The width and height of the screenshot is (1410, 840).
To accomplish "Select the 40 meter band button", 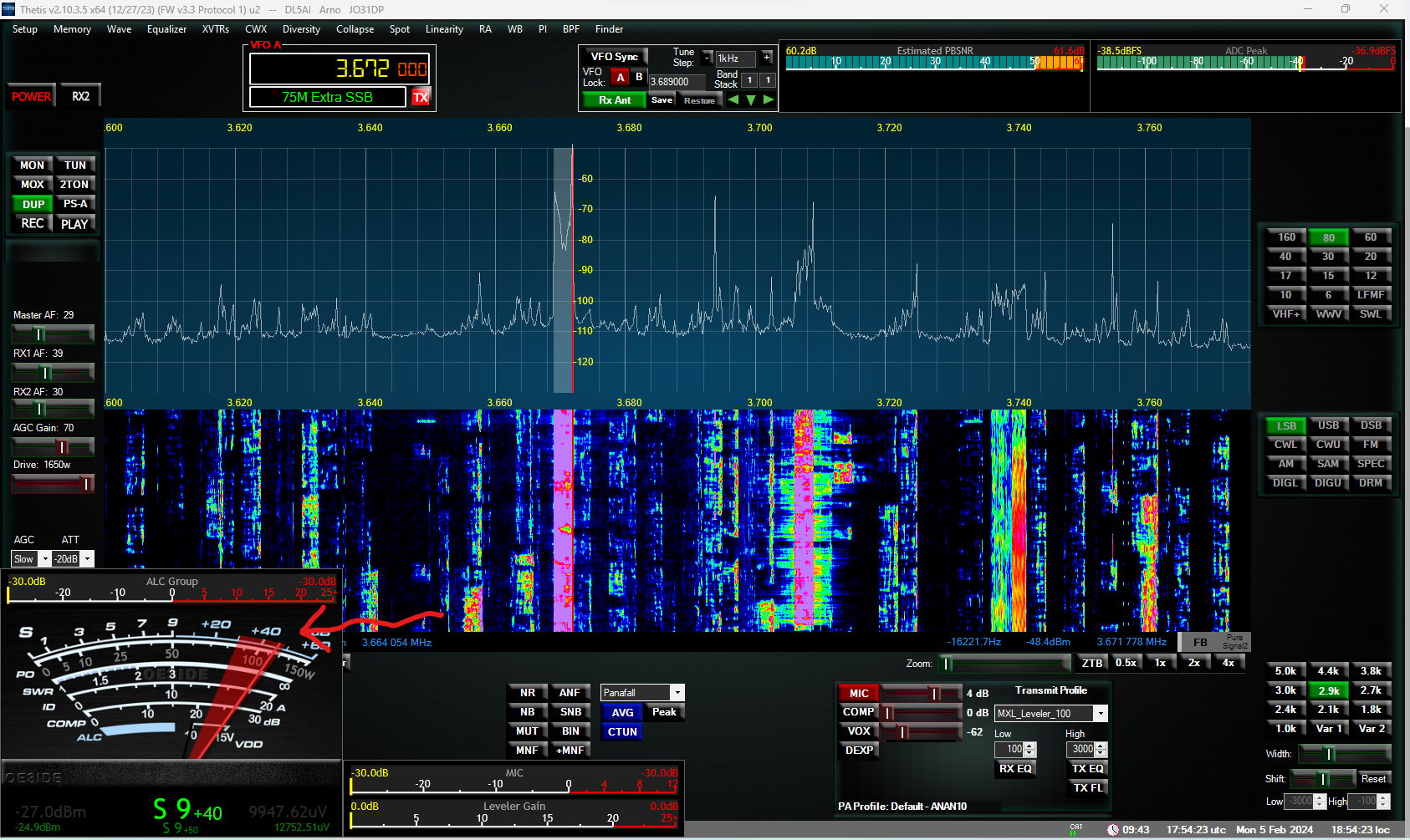I will (1285, 256).
